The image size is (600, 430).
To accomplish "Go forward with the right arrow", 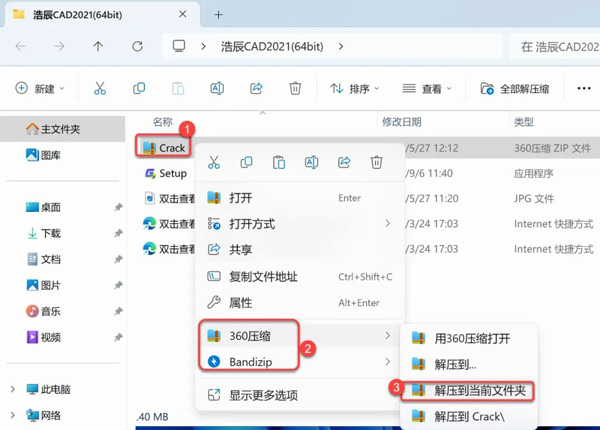I will (x=59, y=46).
